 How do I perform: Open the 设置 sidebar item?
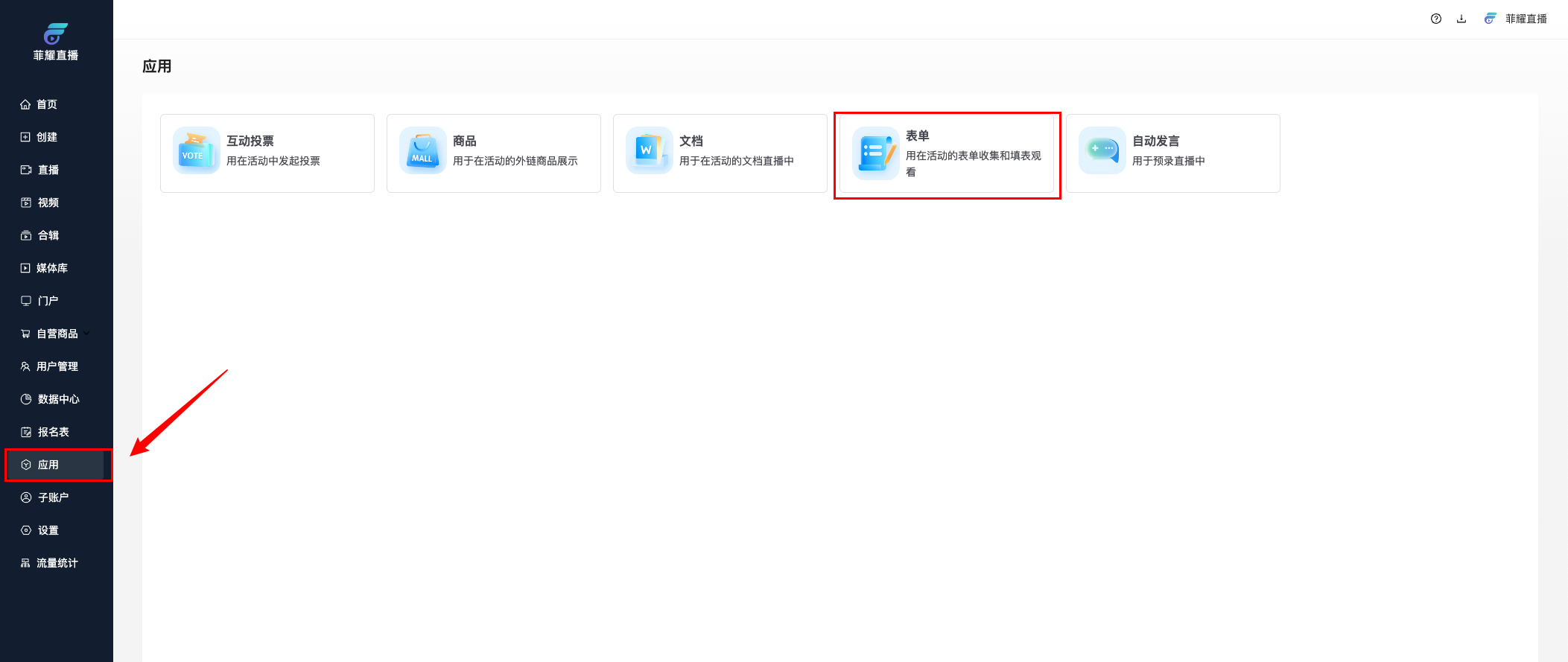coord(48,530)
